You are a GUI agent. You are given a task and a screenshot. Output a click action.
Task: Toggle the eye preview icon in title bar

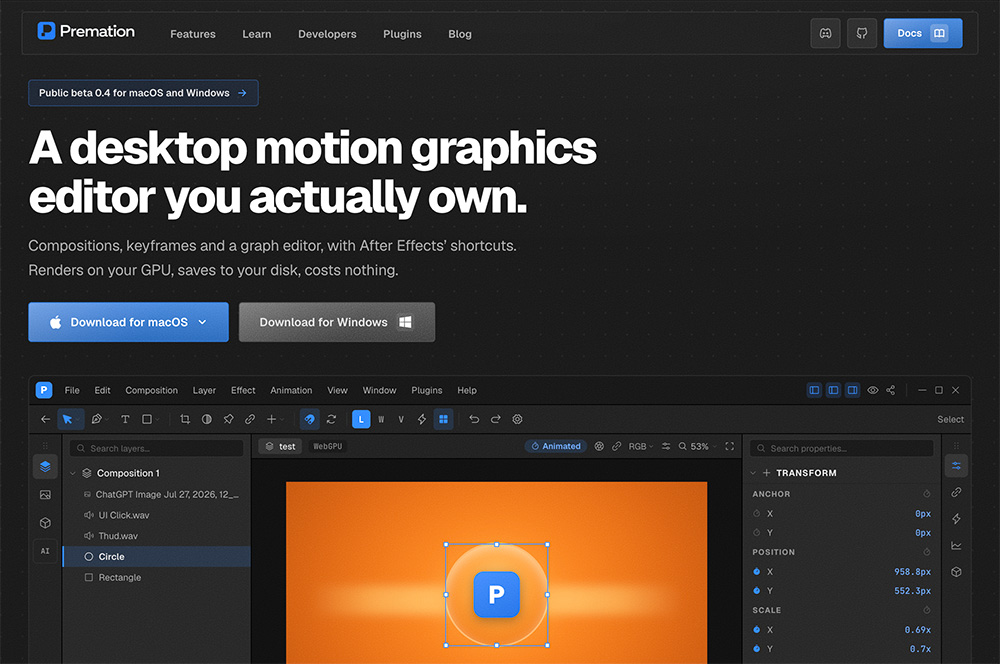click(x=872, y=390)
